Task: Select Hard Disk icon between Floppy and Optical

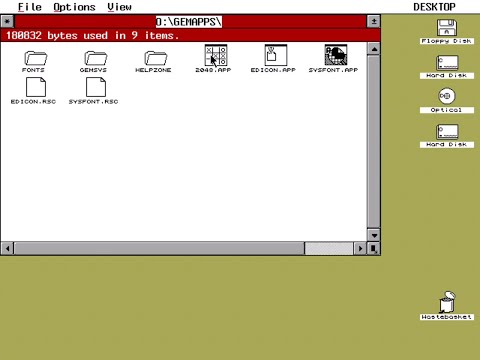Action: (x=447, y=67)
